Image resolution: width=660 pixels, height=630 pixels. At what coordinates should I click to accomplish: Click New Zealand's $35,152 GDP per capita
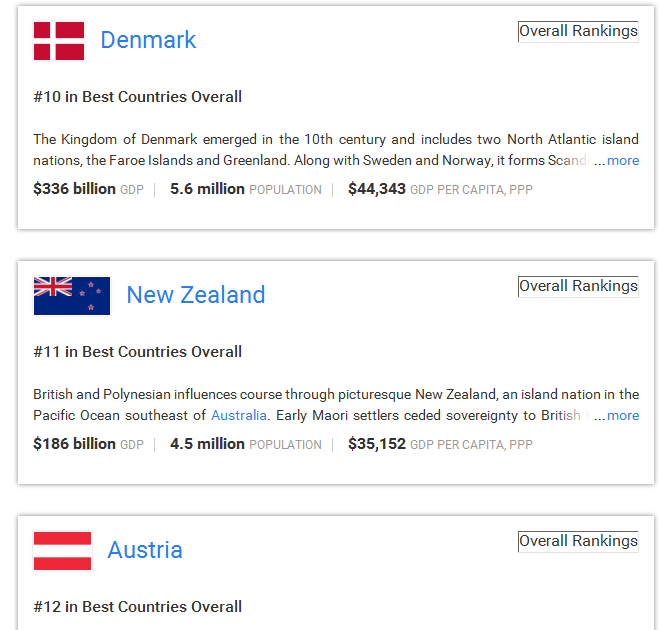pos(377,444)
